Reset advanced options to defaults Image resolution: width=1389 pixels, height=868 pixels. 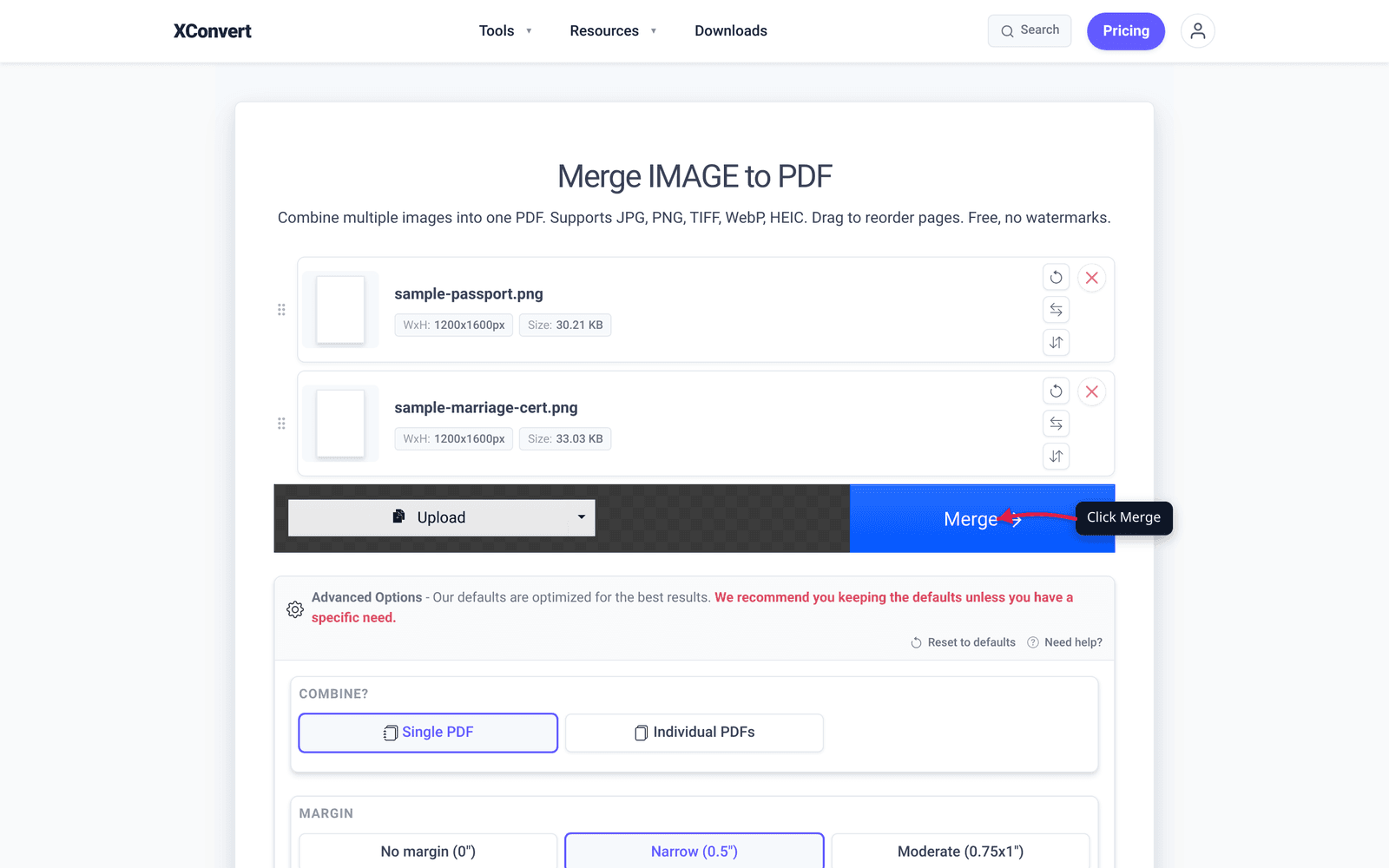963,642
